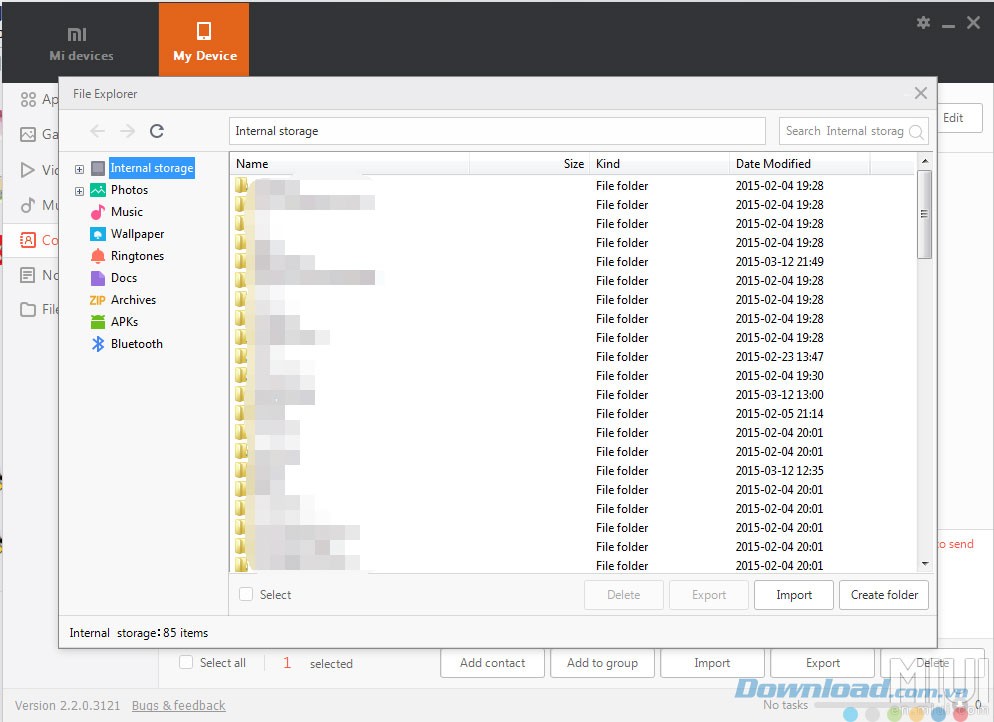This screenshot has width=994, height=722.
Task: Expand the Internal storage tree node
Action: pos(79,168)
